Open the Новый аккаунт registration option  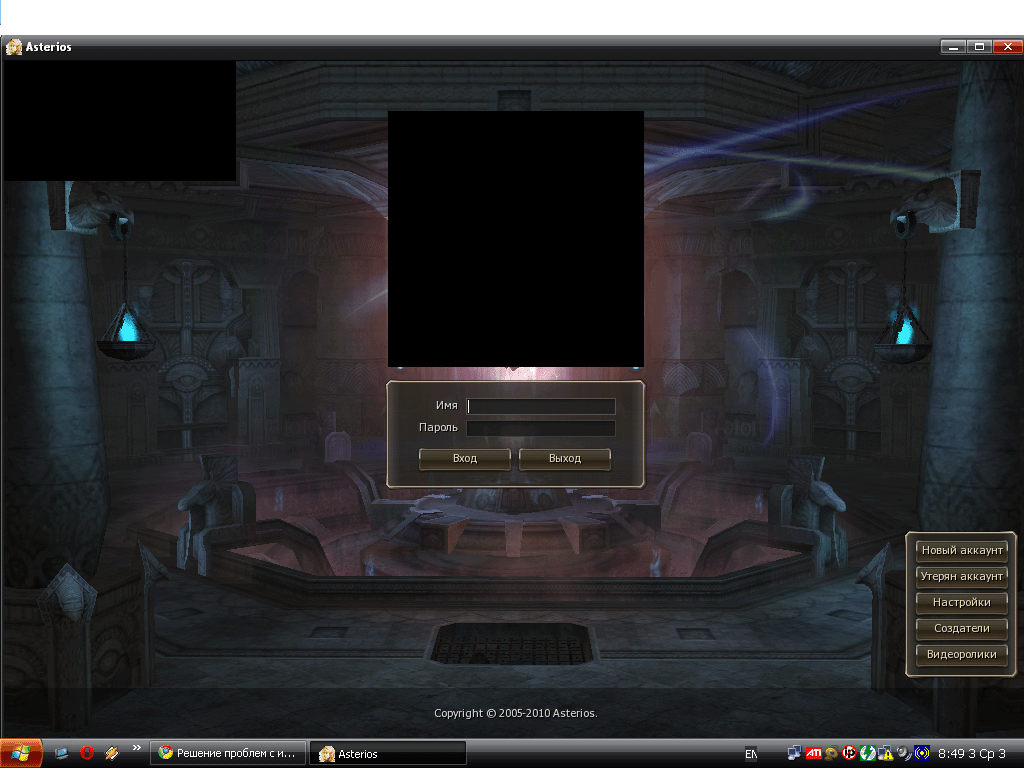(961, 550)
